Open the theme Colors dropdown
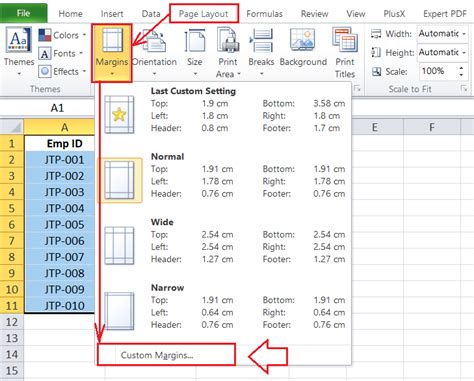Screen dimensions: 474x381 [x=62, y=35]
